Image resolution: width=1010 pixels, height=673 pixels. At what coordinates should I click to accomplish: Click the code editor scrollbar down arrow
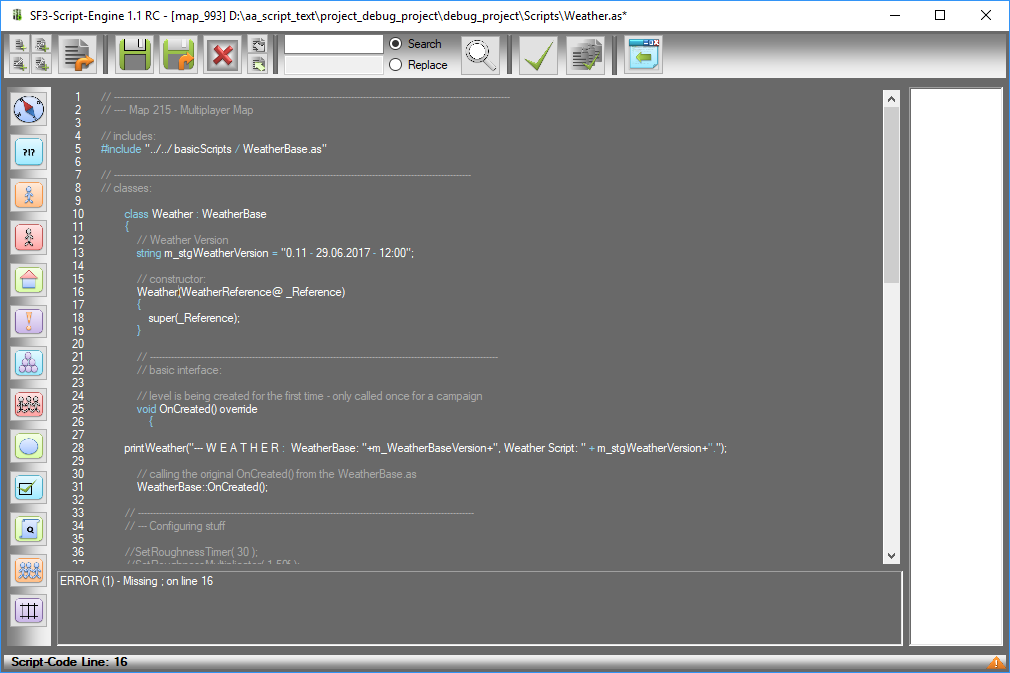point(891,556)
